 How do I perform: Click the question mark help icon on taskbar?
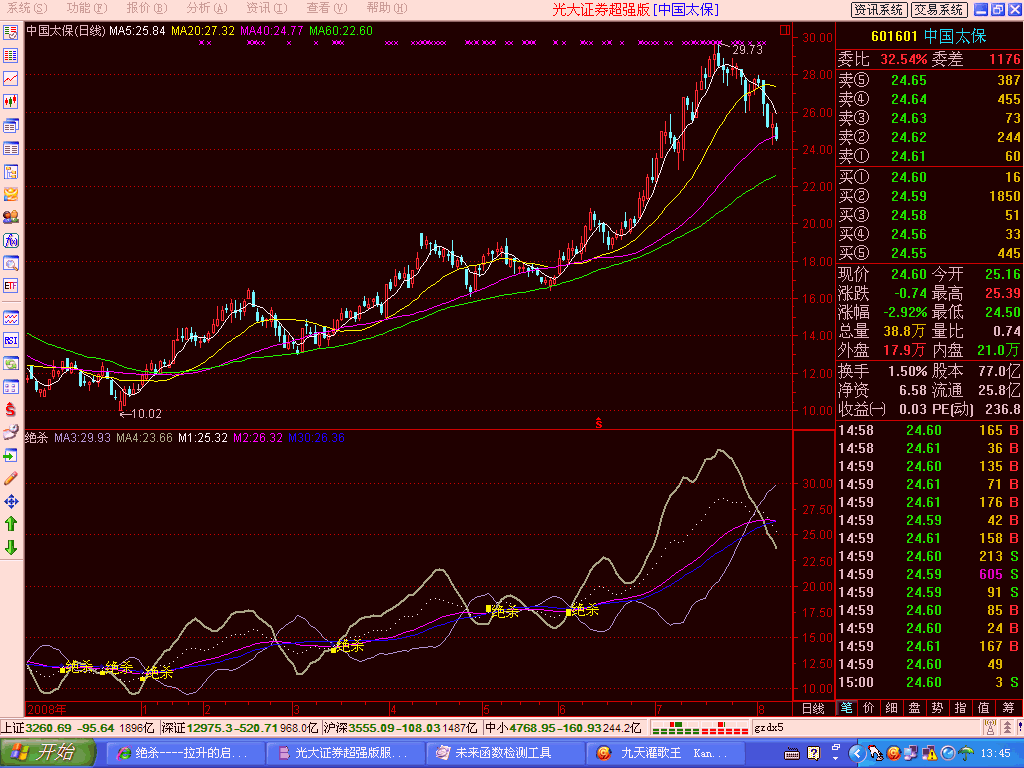coord(813,753)
